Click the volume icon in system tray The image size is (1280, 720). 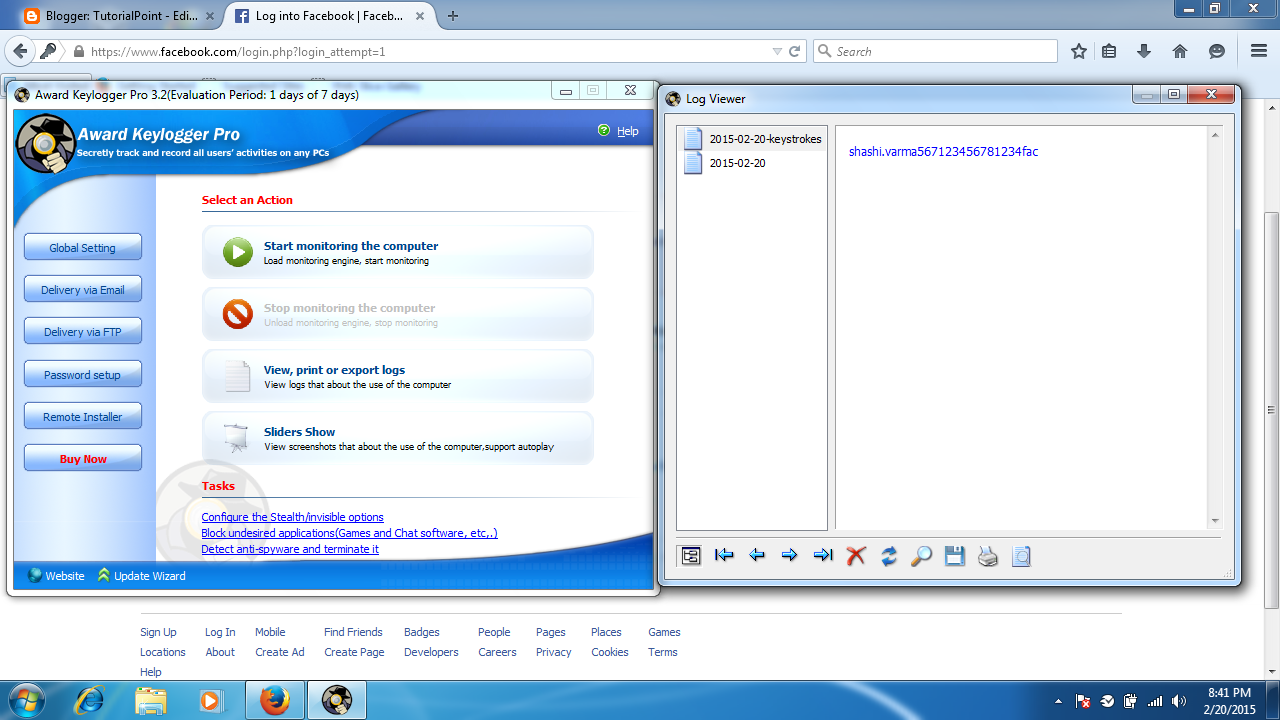[x=1178, y=701]
